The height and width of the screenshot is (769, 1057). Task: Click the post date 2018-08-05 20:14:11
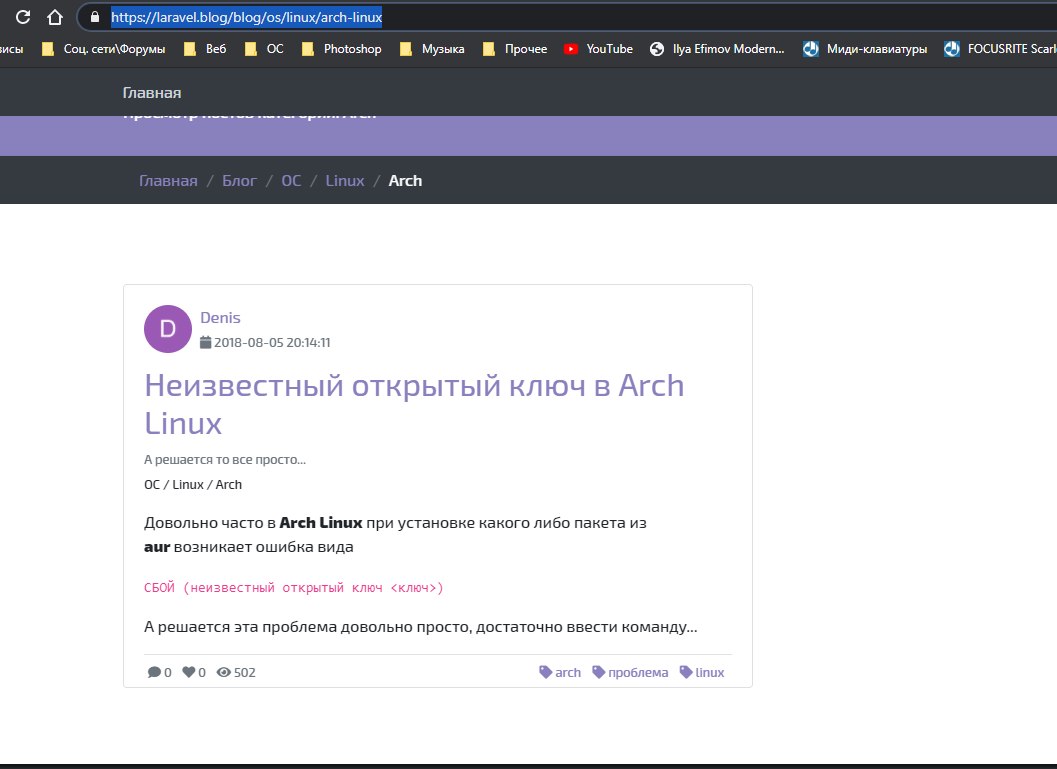point(272,342)
